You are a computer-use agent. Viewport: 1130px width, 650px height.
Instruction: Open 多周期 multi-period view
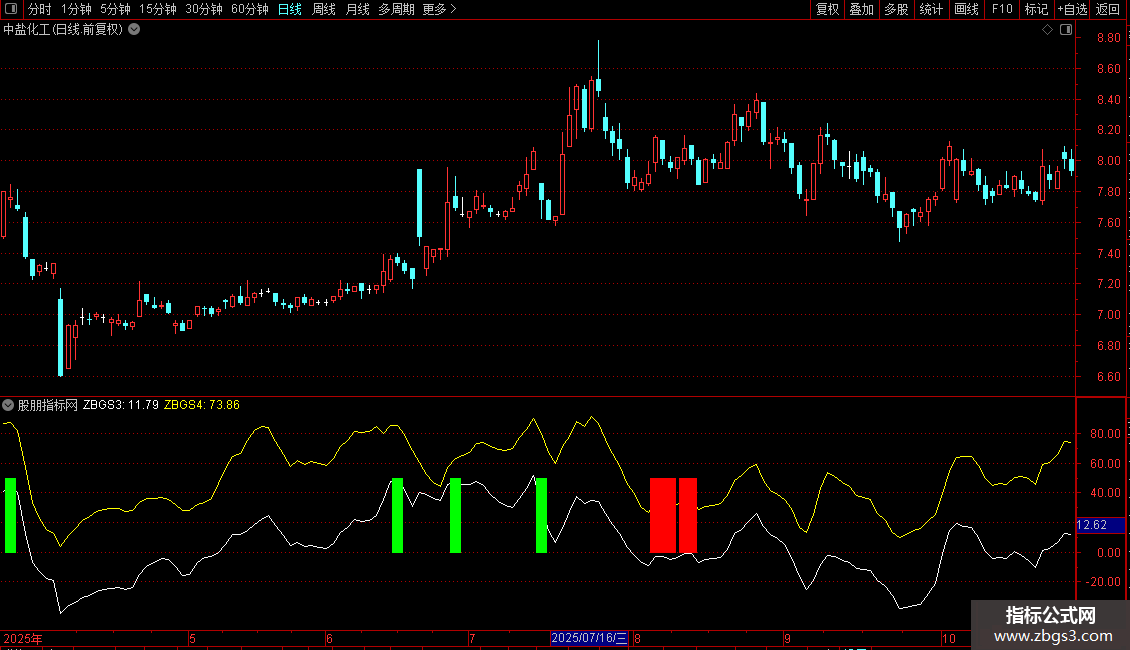(x=396, y=9)
